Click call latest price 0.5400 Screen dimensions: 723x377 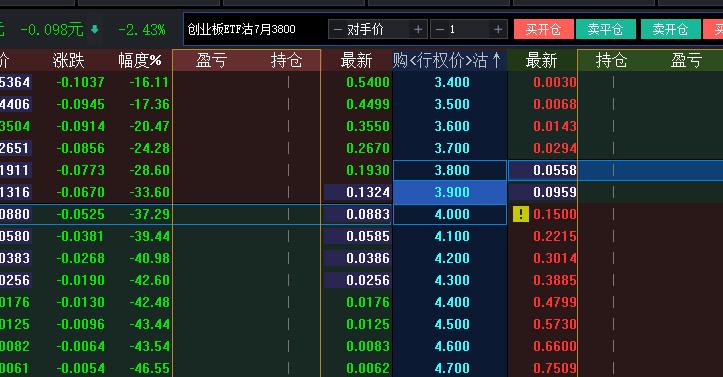pos(368,82)
